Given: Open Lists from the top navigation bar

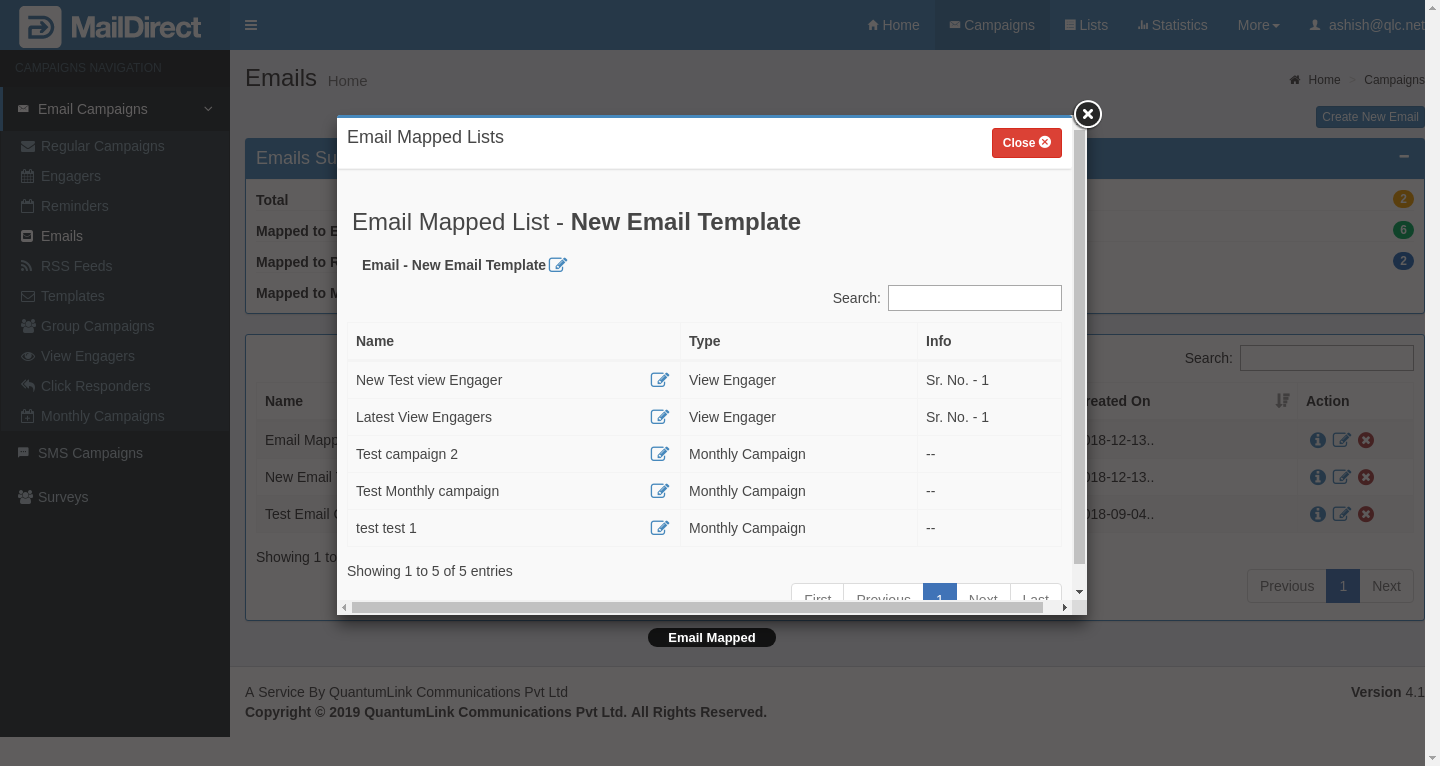Looking at the screenshot, I should click(1086, 25).
